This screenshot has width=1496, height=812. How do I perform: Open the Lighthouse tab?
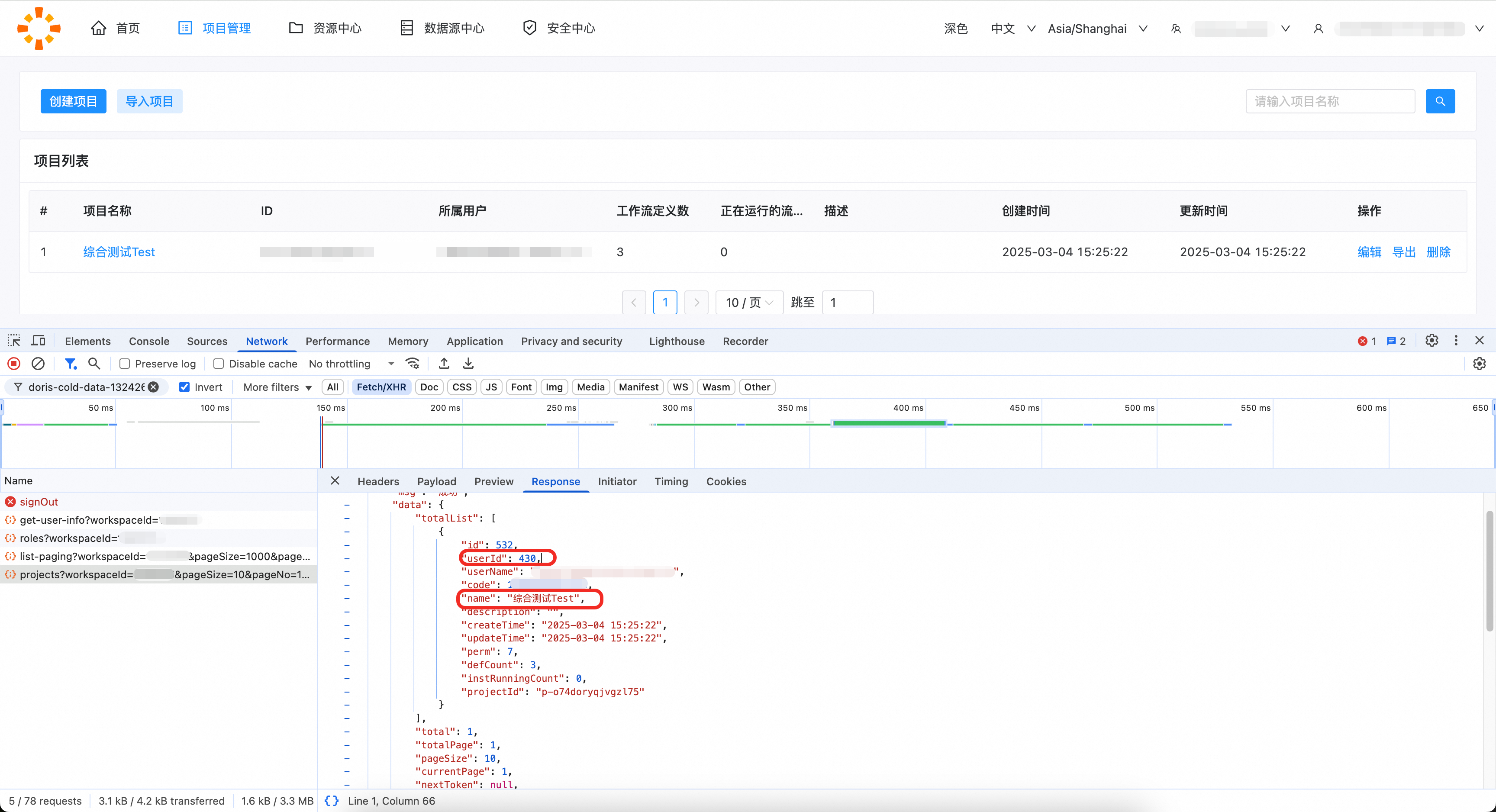click(x=677, y=341)
